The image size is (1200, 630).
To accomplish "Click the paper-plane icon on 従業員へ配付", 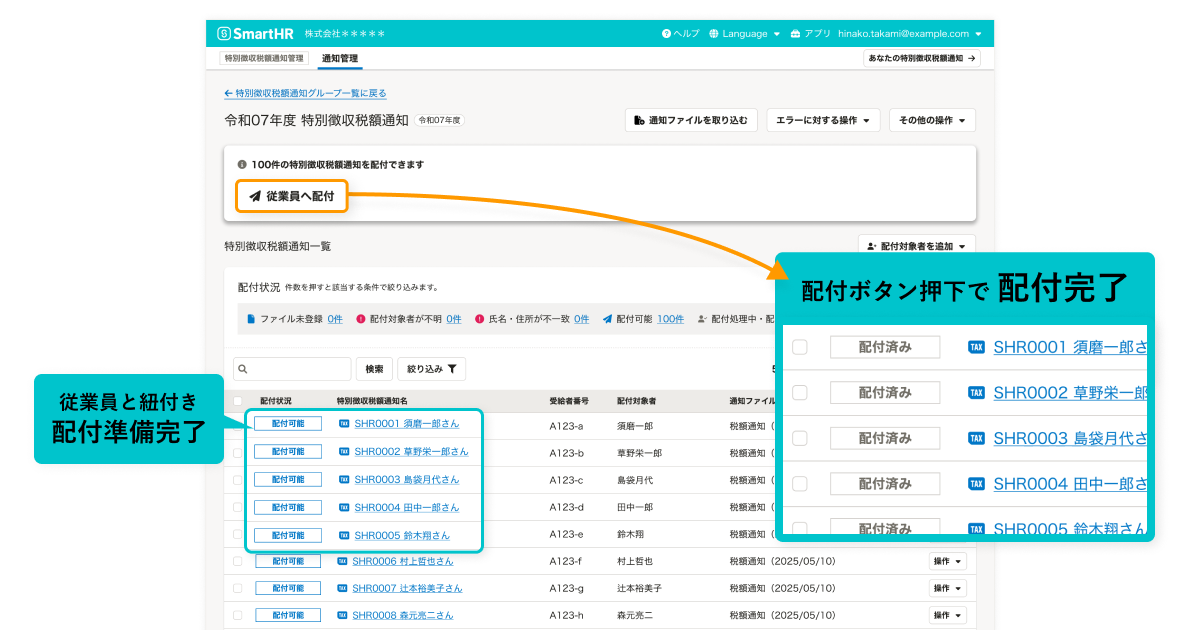I will pos(254,195).
